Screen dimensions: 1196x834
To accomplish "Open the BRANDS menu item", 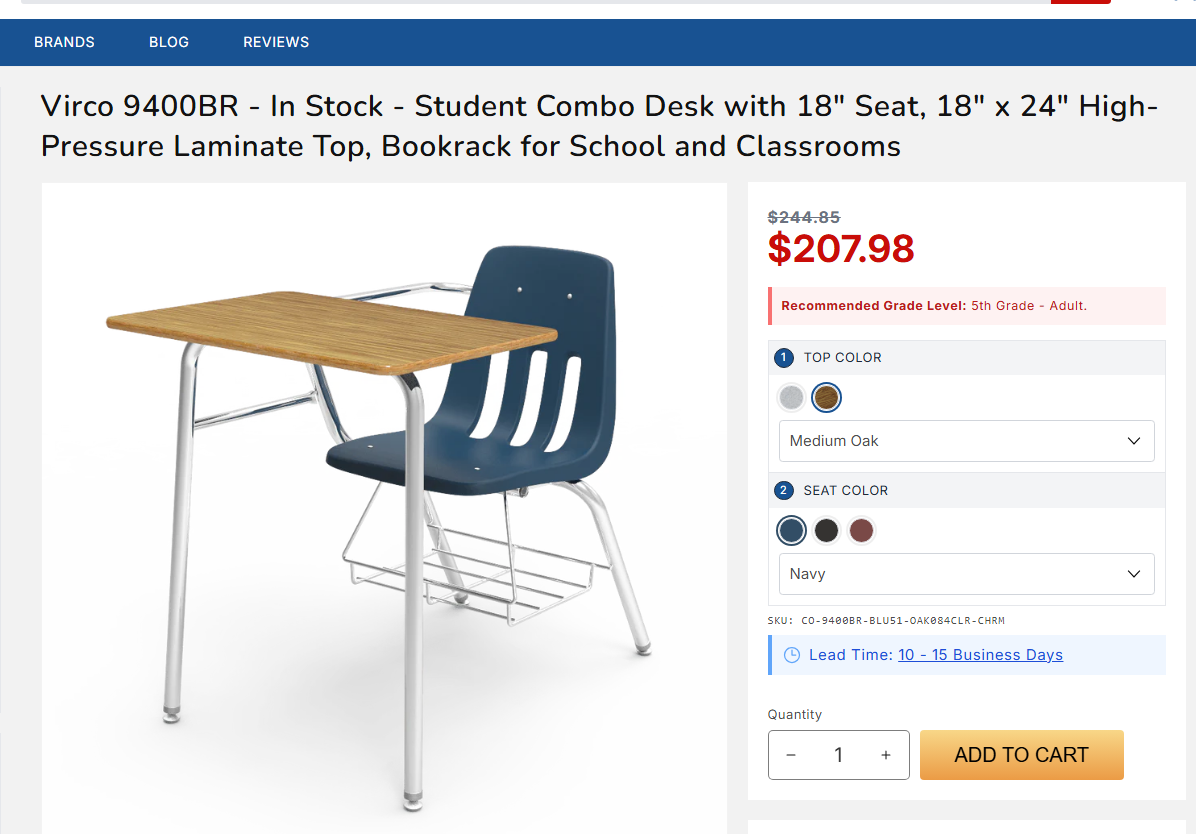I will point(64,42).
